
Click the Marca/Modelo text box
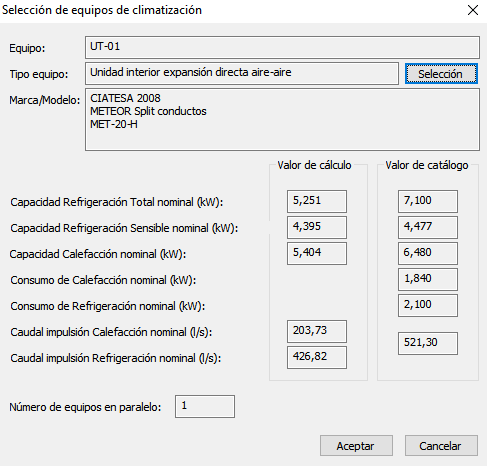click(282, 119)
